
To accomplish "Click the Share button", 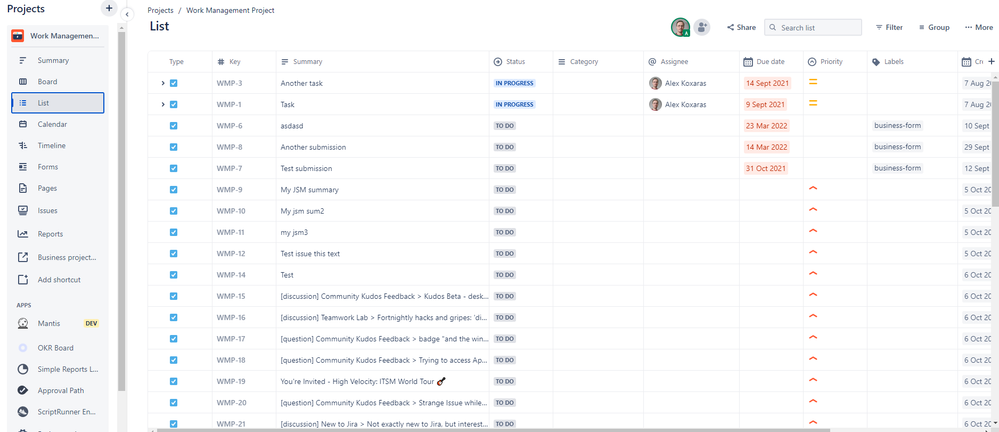I will tap(742, 27).
